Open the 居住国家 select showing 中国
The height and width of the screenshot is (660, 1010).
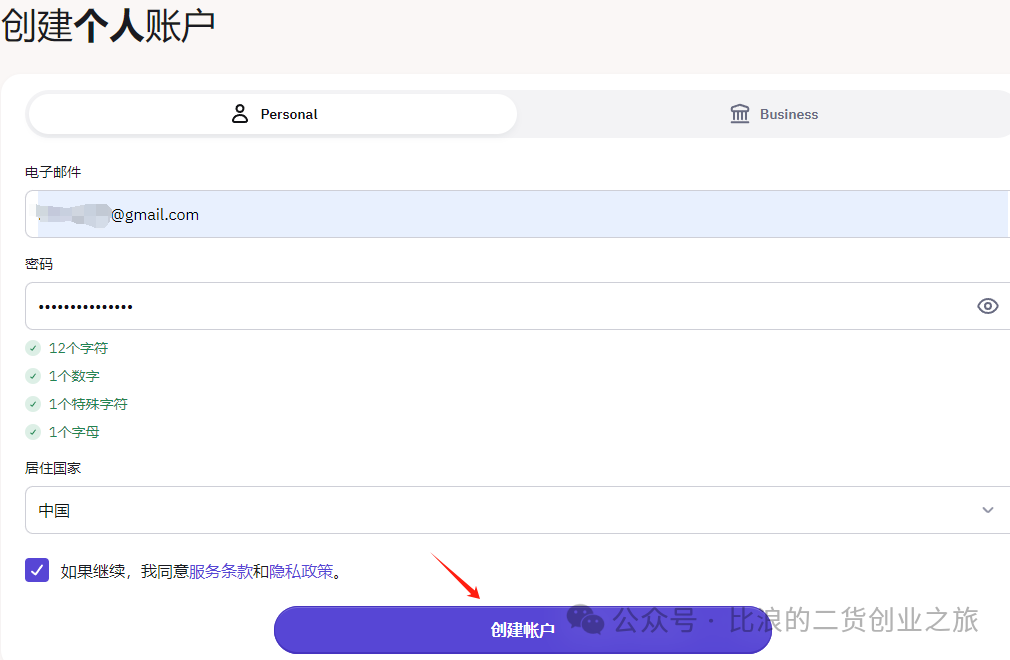[x=500, y=510]
